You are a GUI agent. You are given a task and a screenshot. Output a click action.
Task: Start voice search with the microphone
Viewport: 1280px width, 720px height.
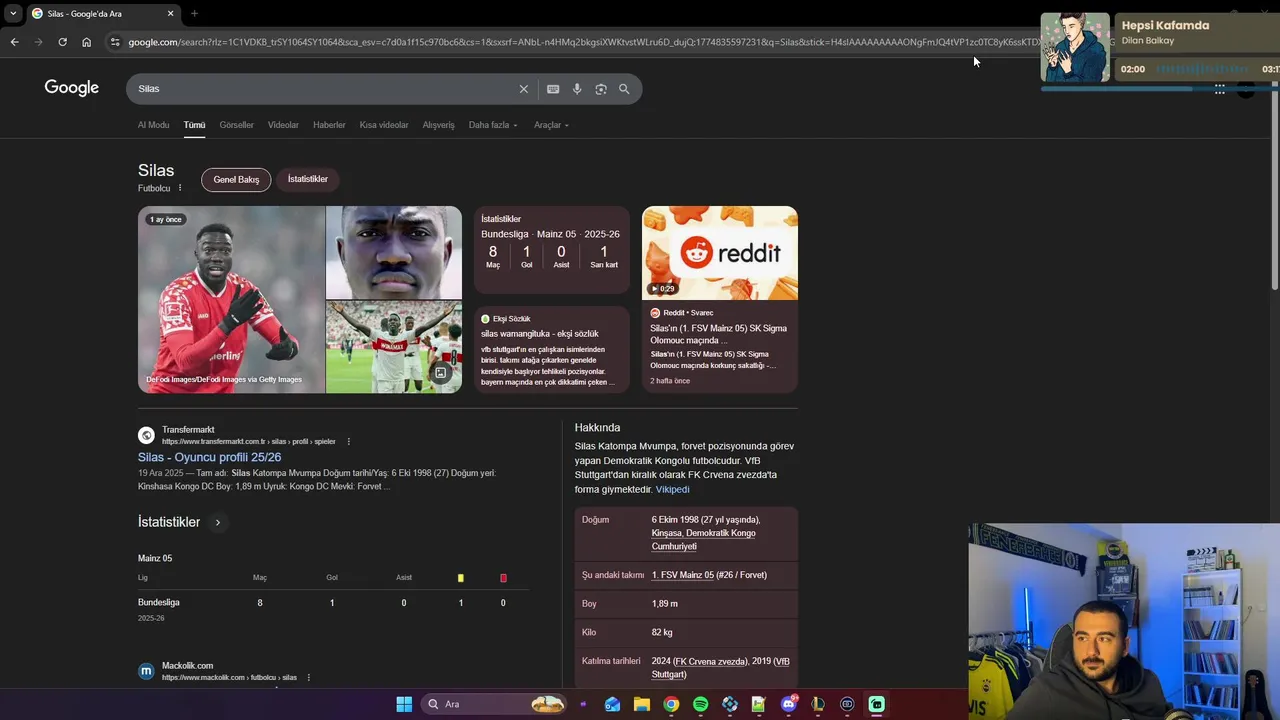[577, 89]
